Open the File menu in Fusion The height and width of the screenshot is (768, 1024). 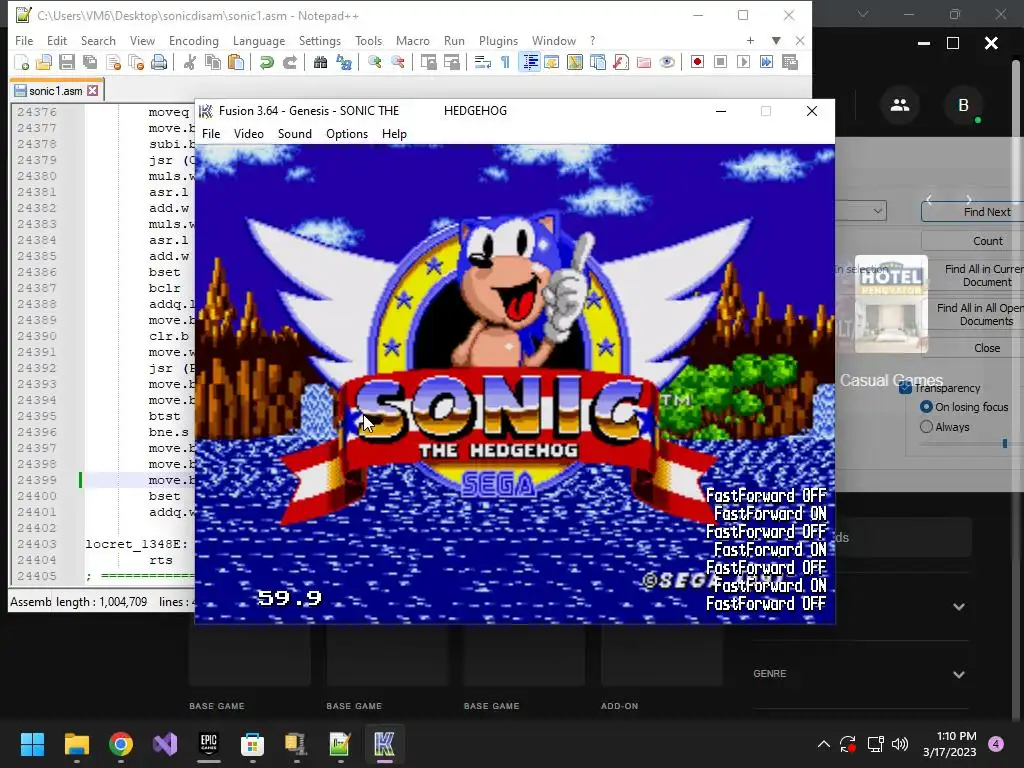pos(211,134)
